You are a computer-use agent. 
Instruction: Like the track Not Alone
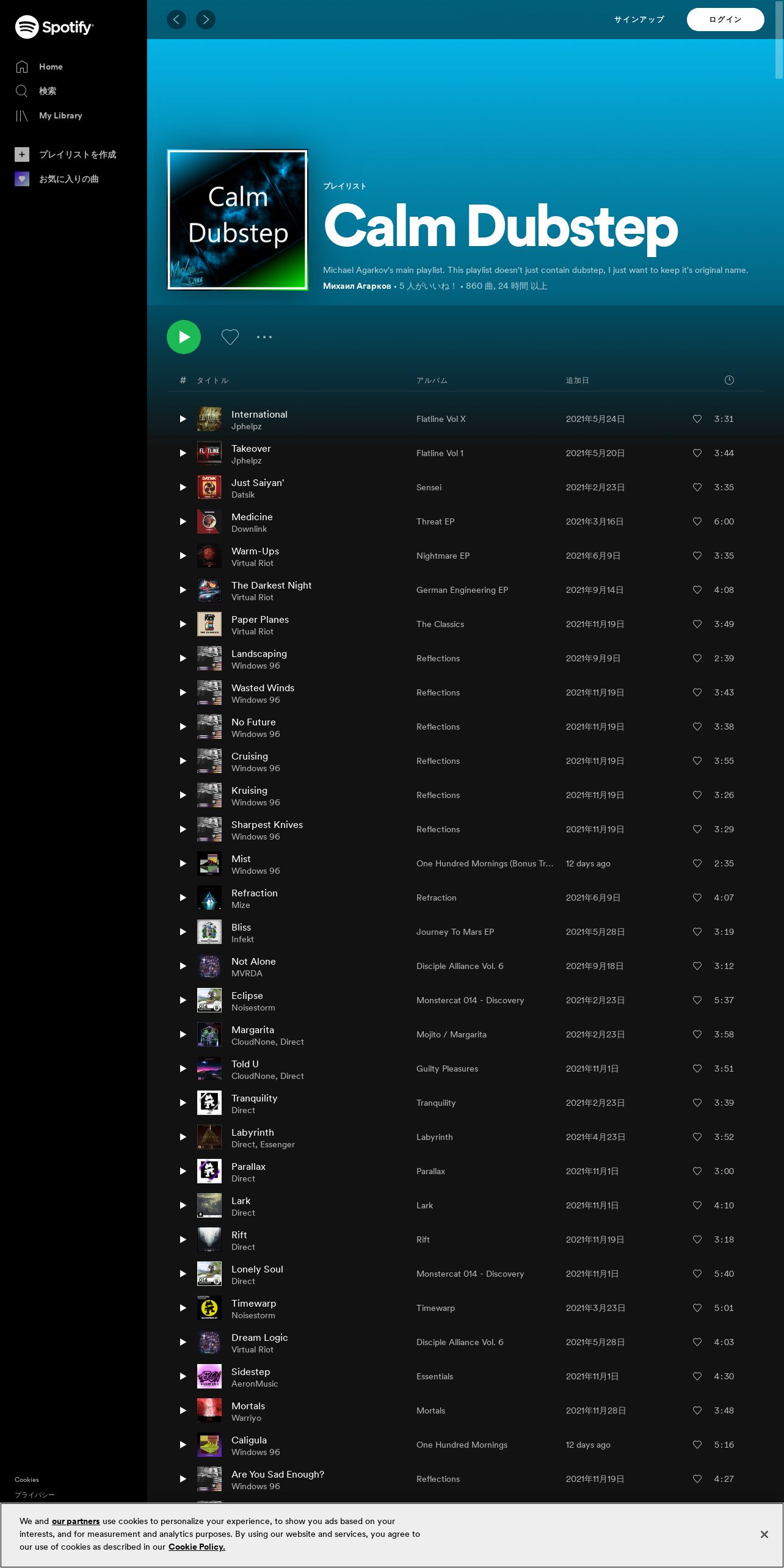[x=697, y=966]
